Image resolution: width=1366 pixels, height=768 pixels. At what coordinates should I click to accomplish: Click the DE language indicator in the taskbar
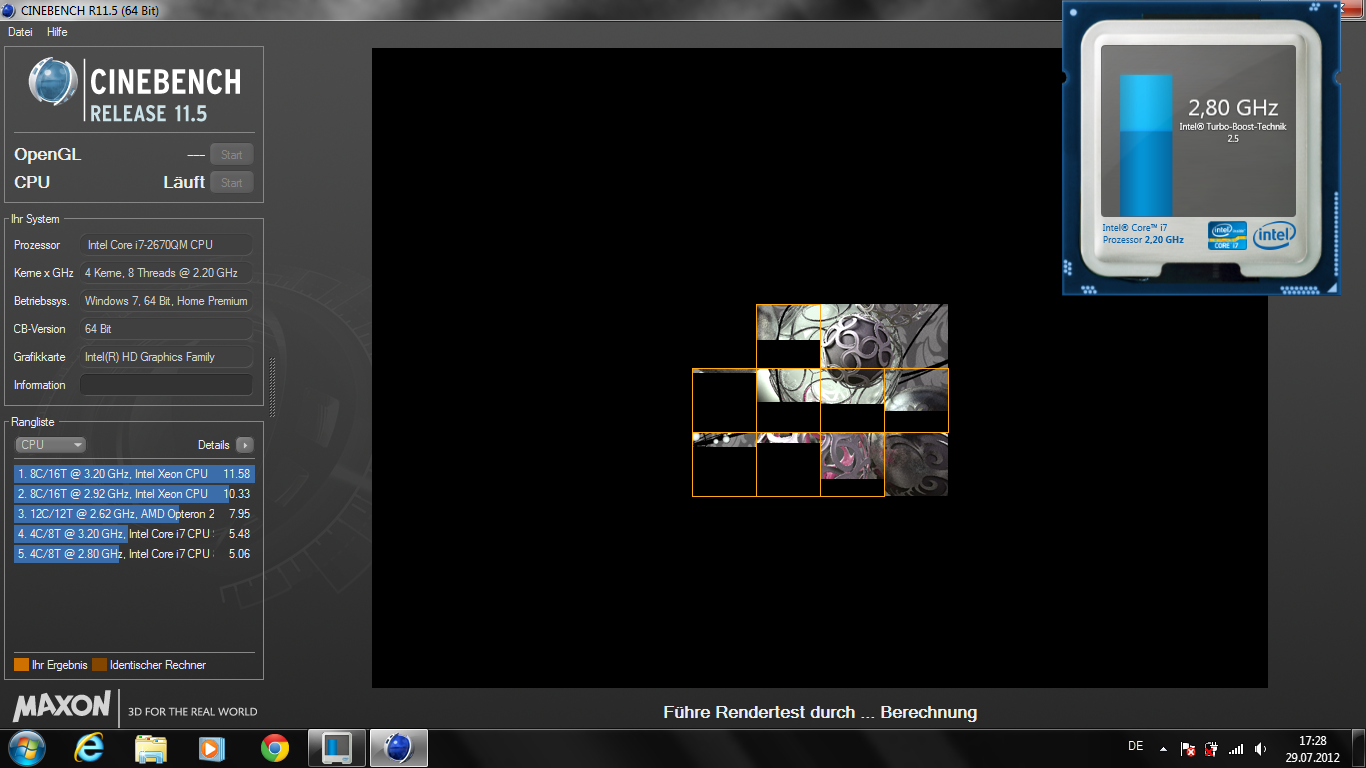click(x=1136, y=746)
